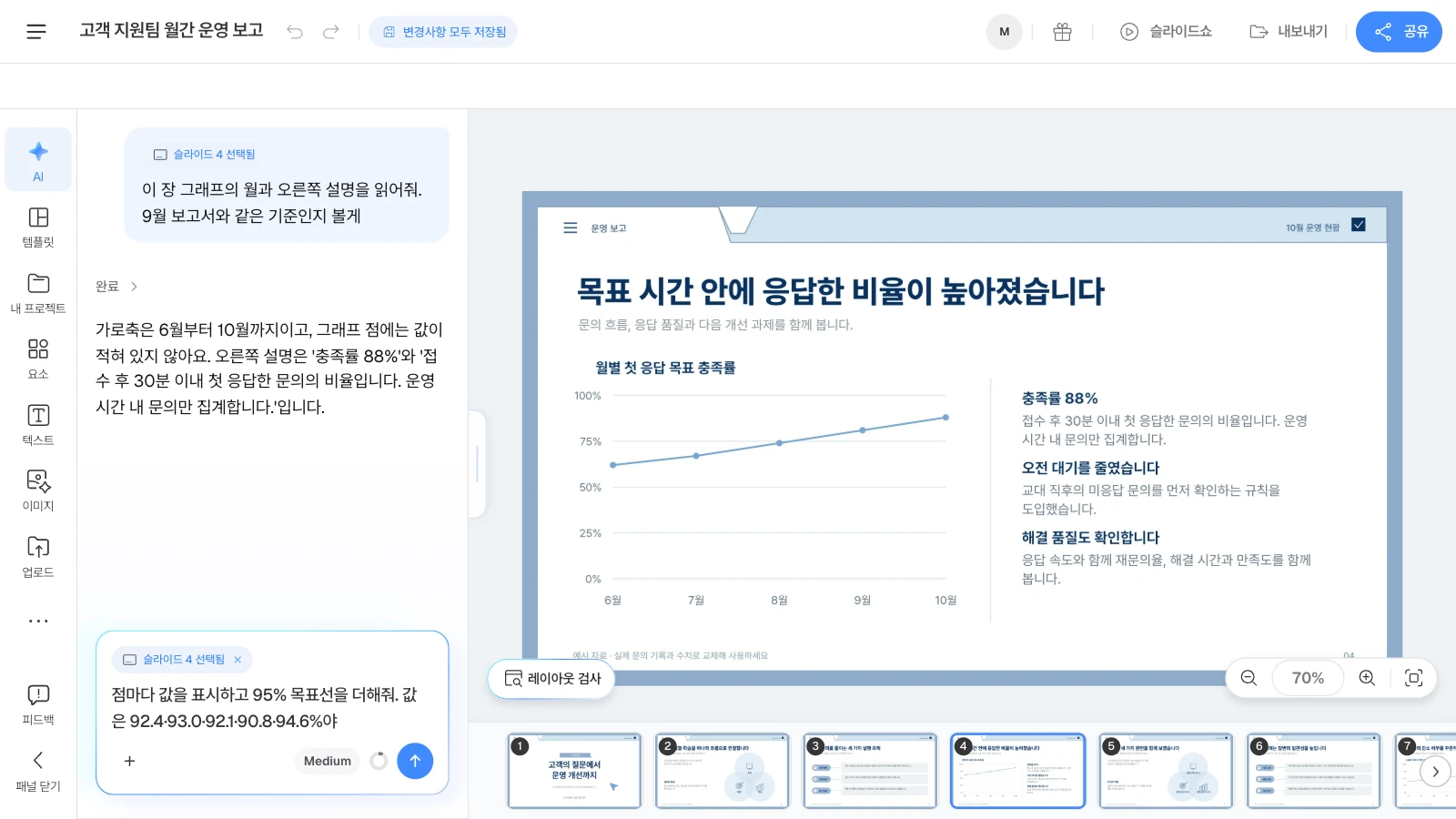Open the 70% zoom level
This screenshot has width=1456, height=819.
(x=1308, y=678)
